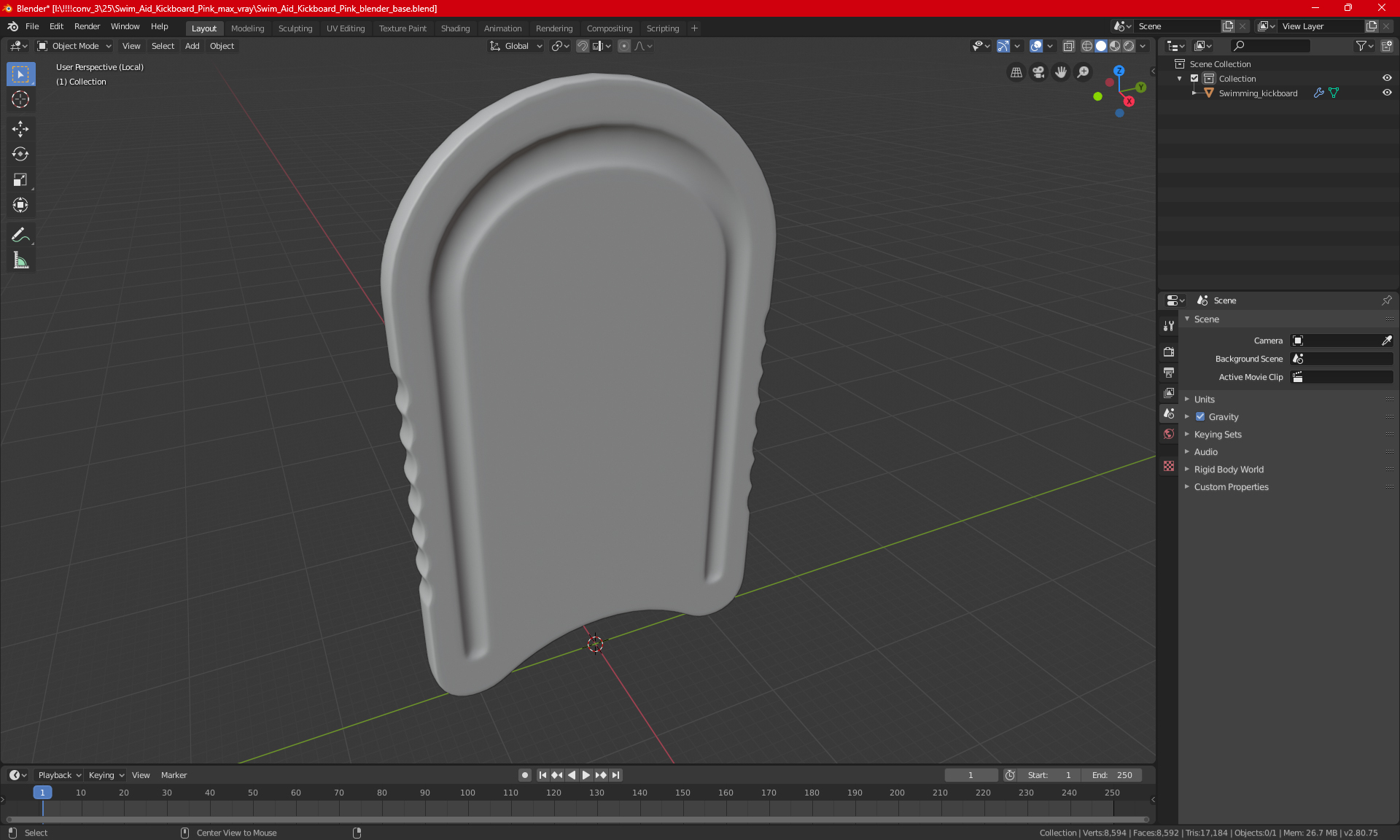Toggle the Gravity checkbox

(x=1200, y=417)
